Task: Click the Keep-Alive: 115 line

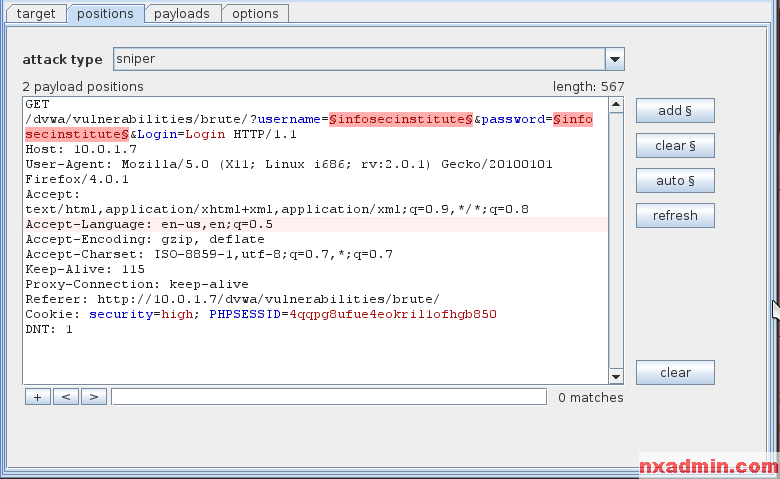Action: pos(85,270)
